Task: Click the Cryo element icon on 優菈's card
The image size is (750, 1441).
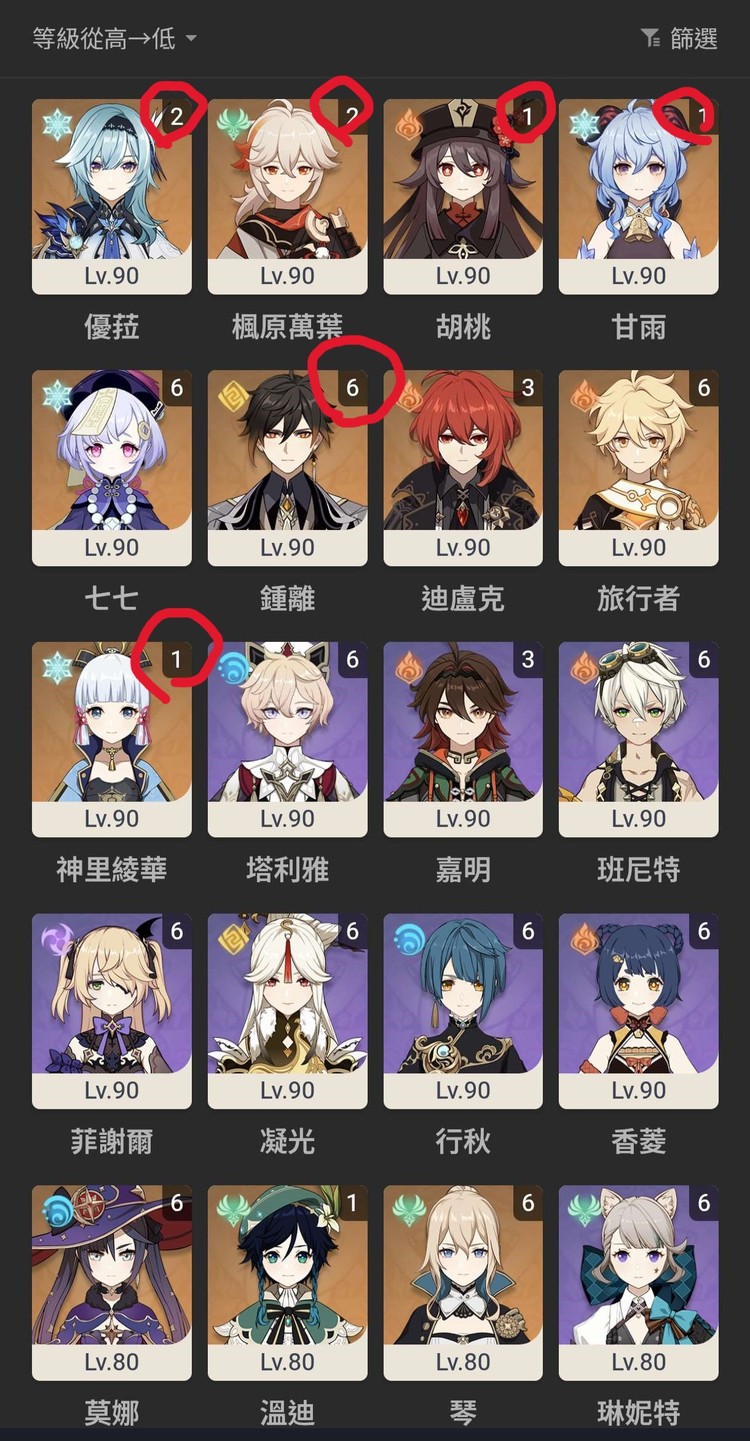Action: pos(56,124)
